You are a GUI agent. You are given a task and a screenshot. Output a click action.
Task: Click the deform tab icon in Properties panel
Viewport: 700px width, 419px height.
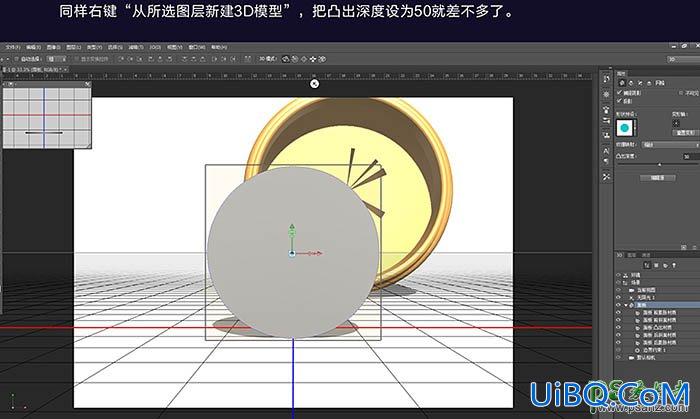coord(631,83)
